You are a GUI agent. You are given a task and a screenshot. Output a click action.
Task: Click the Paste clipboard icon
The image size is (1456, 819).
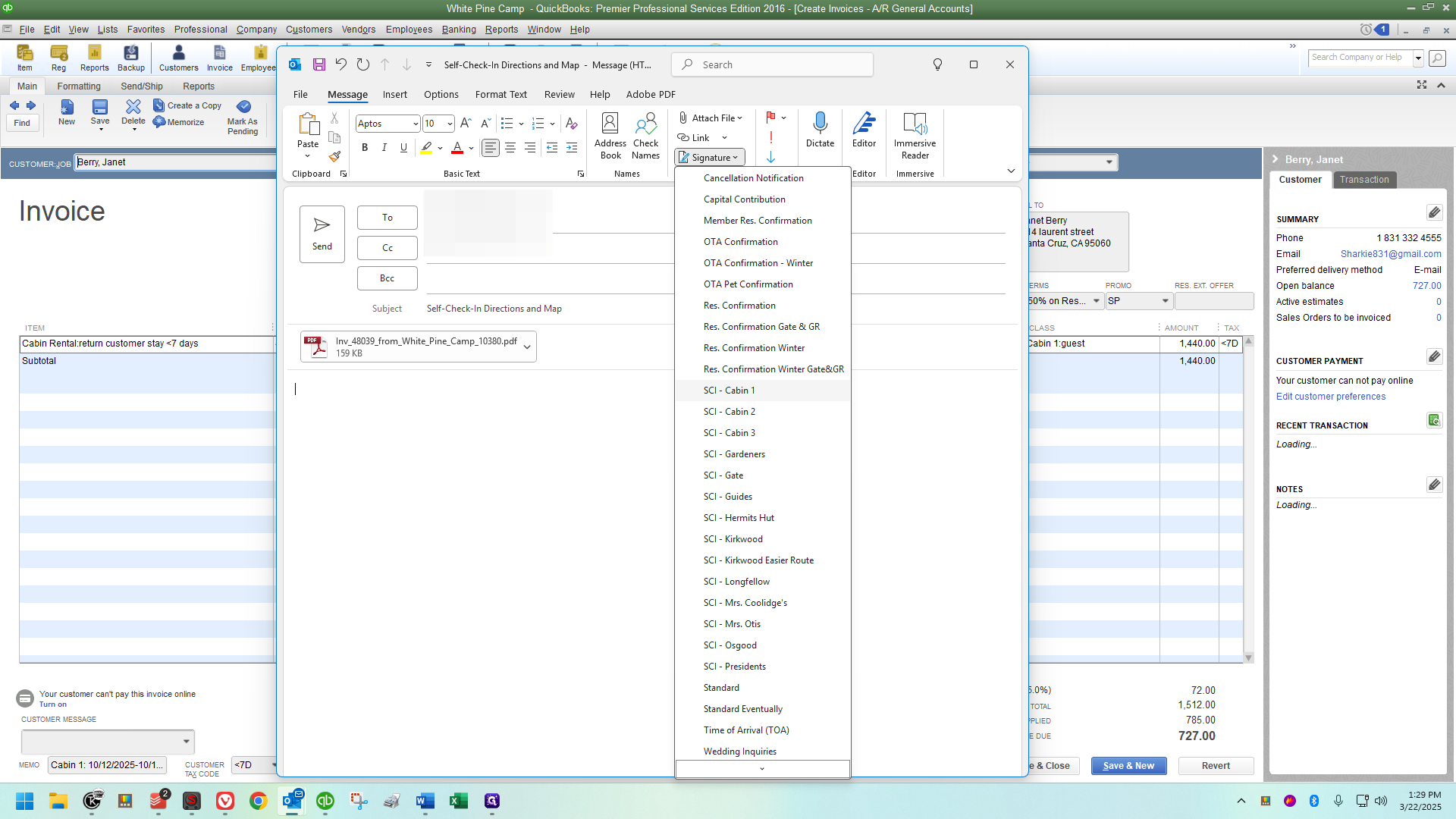click(308, 124)
